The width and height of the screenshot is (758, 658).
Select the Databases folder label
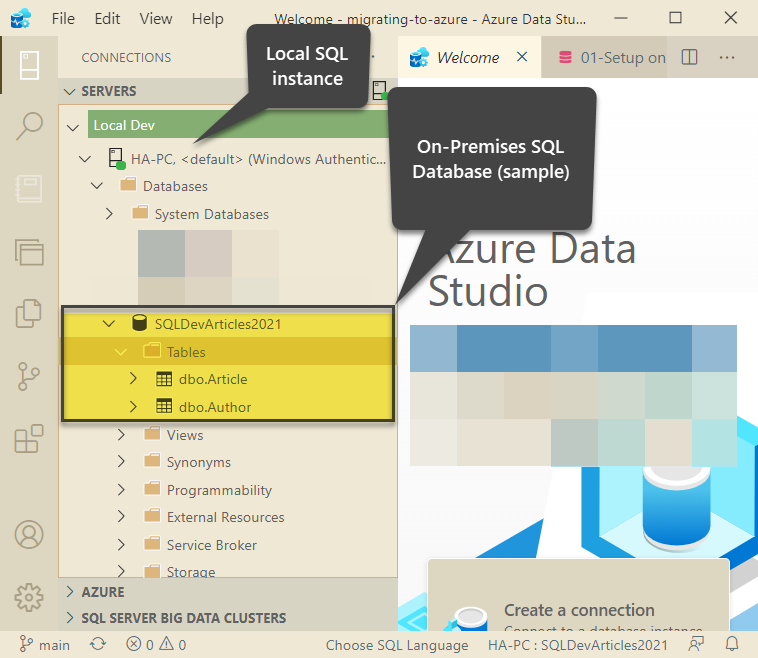tap(175, 186)
